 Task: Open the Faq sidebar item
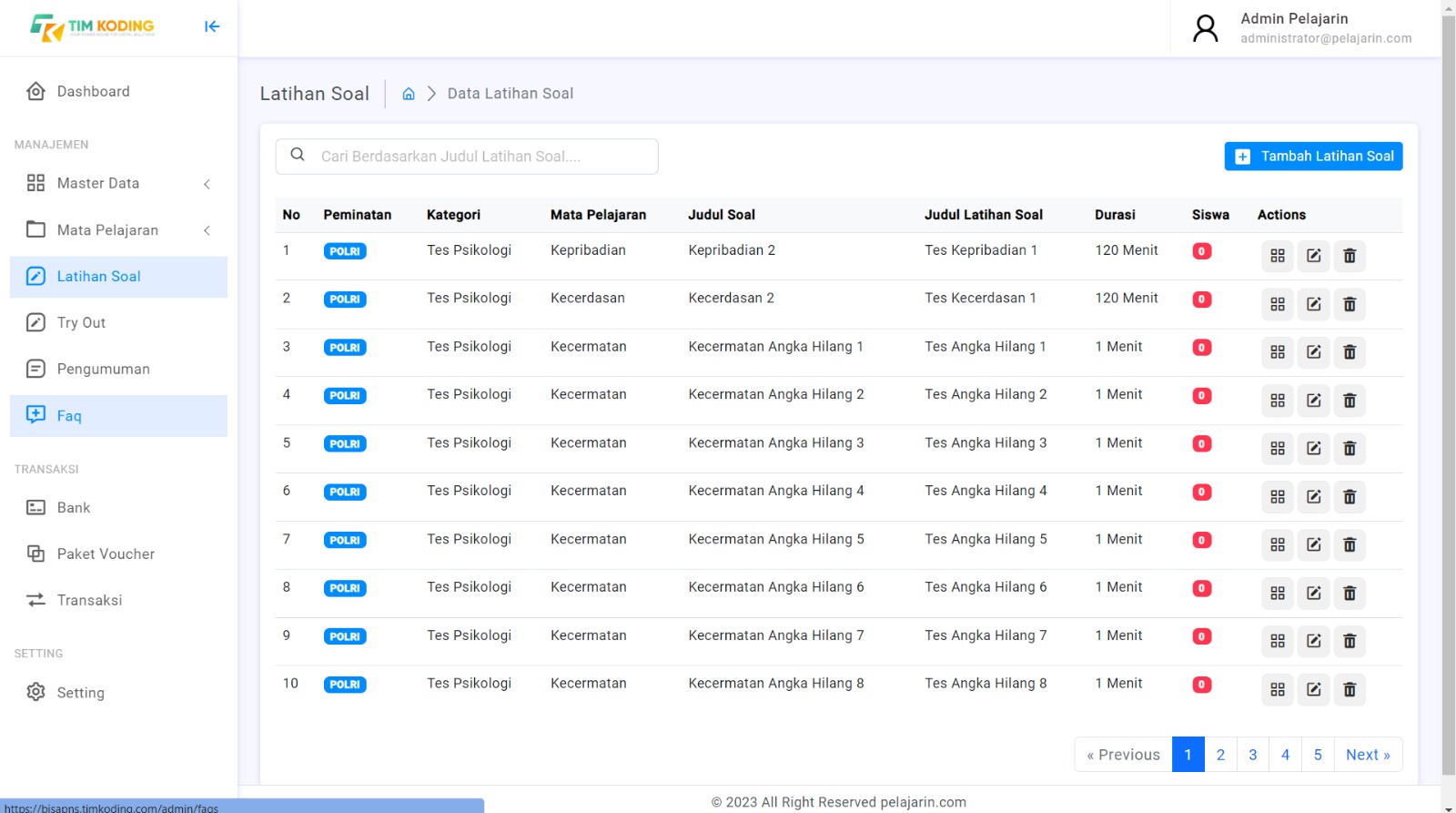(118, 416)
